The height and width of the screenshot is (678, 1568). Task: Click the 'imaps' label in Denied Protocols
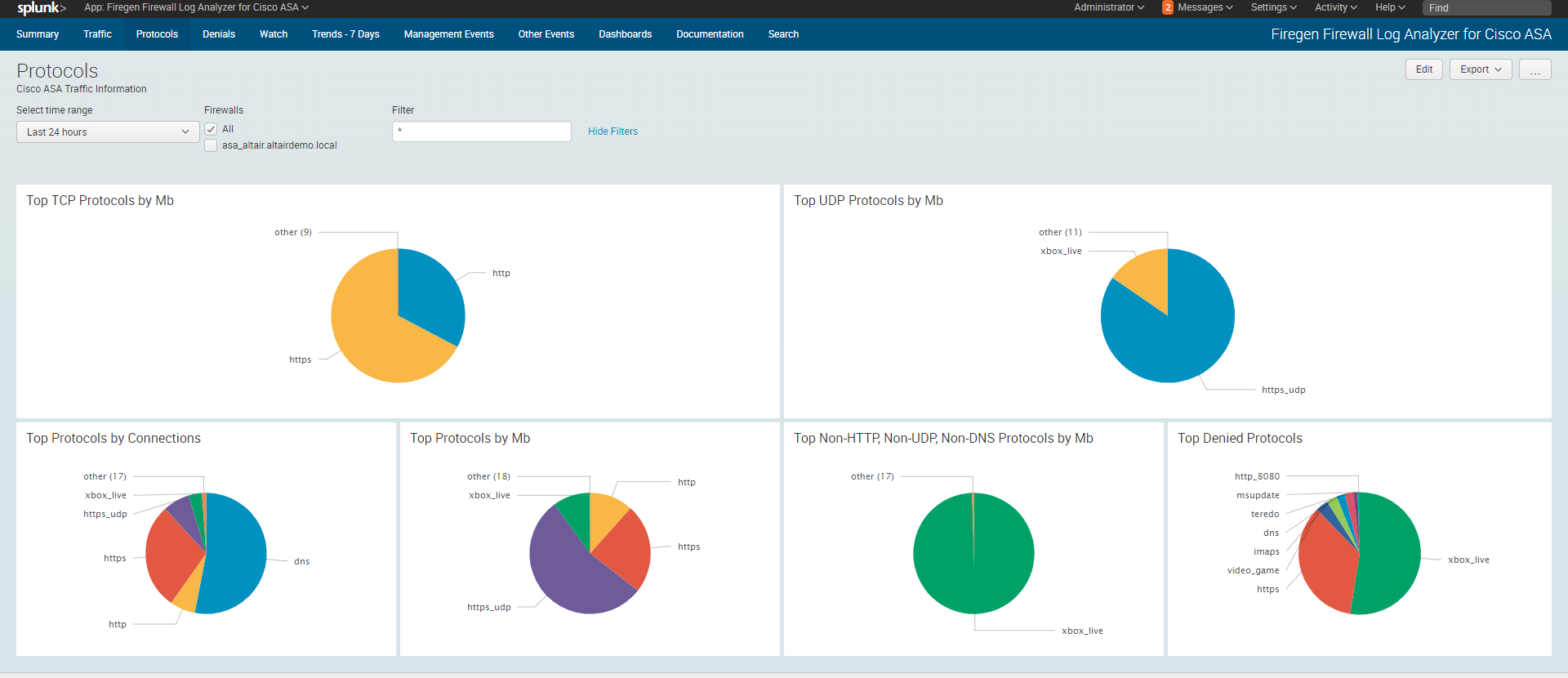(1267, 552)
